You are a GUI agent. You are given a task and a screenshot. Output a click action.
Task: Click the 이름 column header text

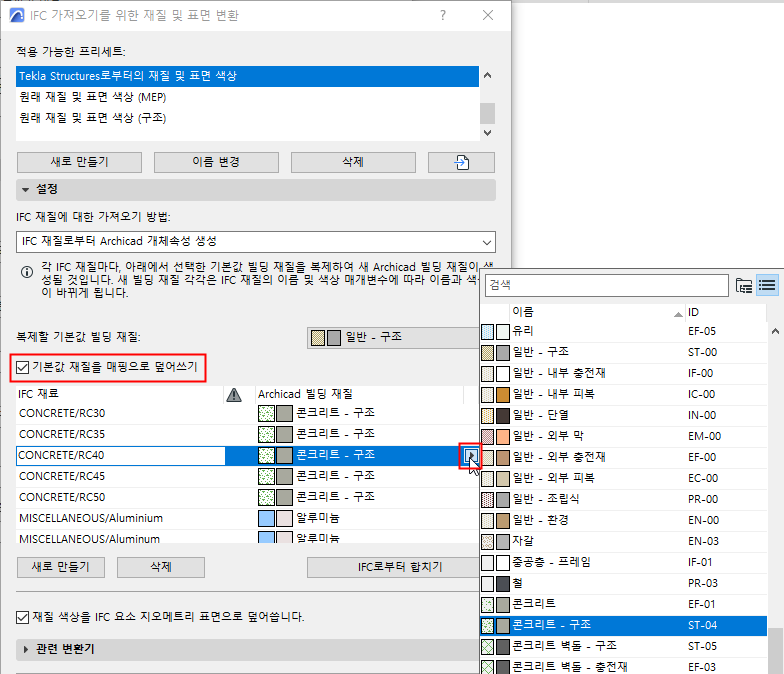coord(523,312)
